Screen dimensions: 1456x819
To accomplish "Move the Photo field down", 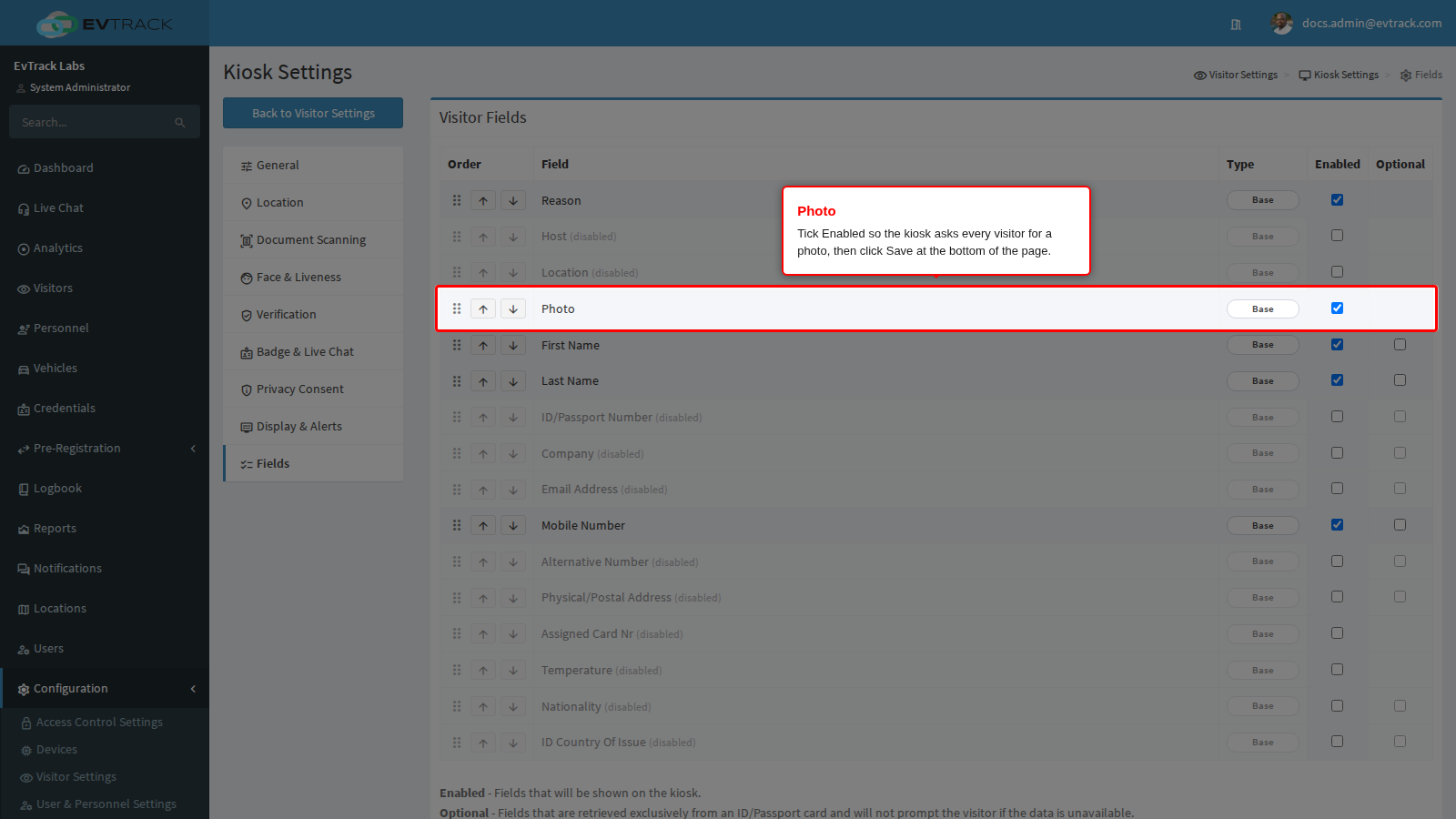I will tap(513, 309).
